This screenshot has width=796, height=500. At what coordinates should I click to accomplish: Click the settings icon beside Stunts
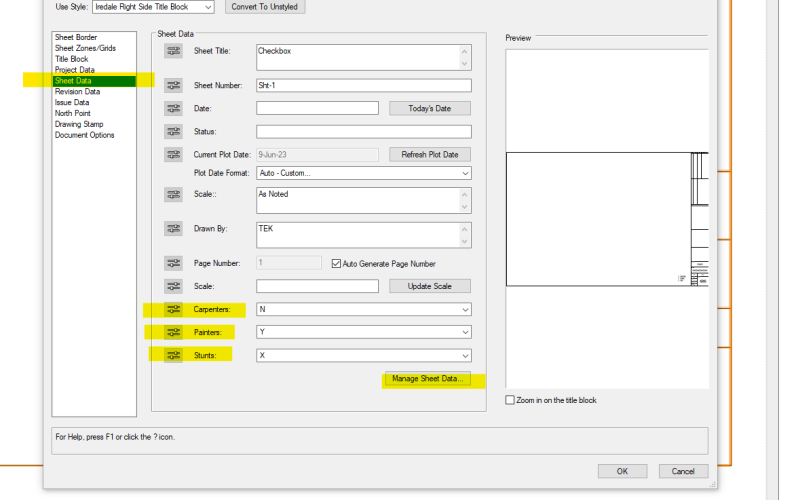point(174,355)
